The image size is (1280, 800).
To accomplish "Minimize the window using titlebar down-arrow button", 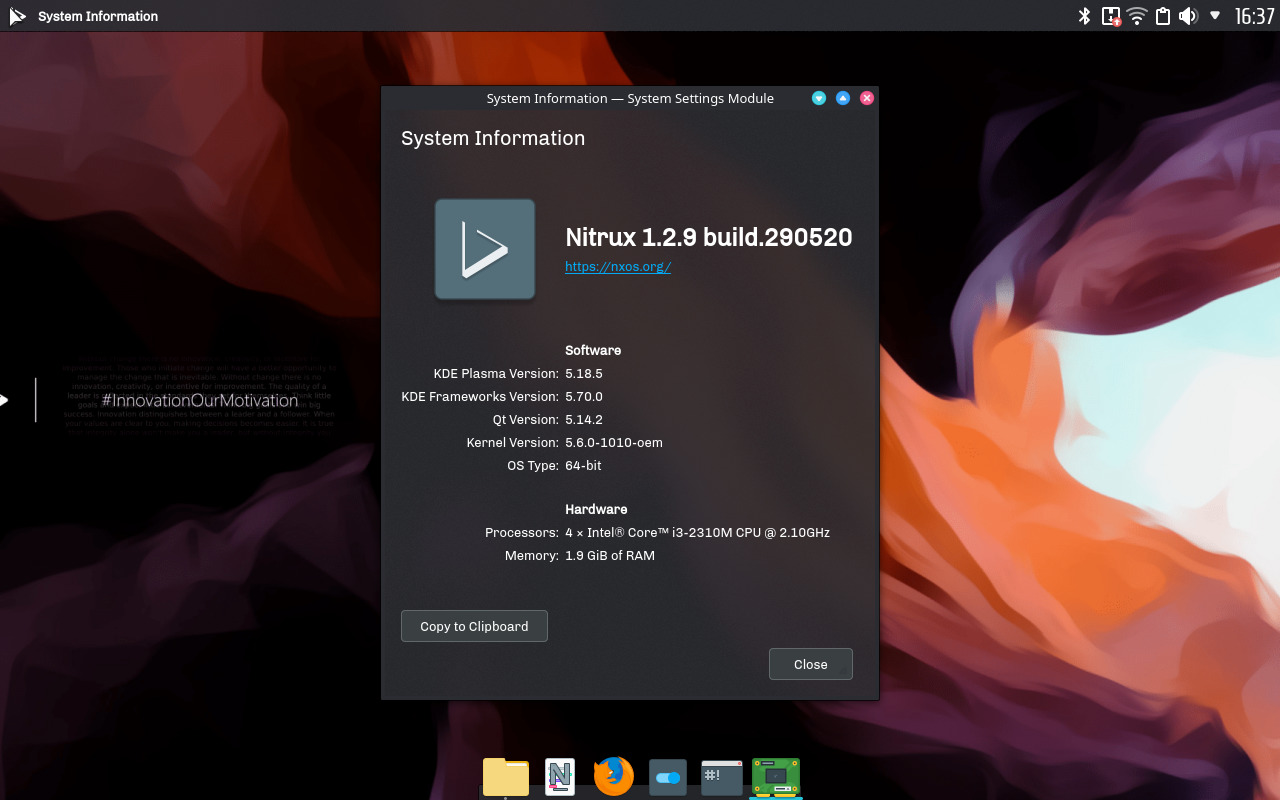I will [x=819, y=98].
